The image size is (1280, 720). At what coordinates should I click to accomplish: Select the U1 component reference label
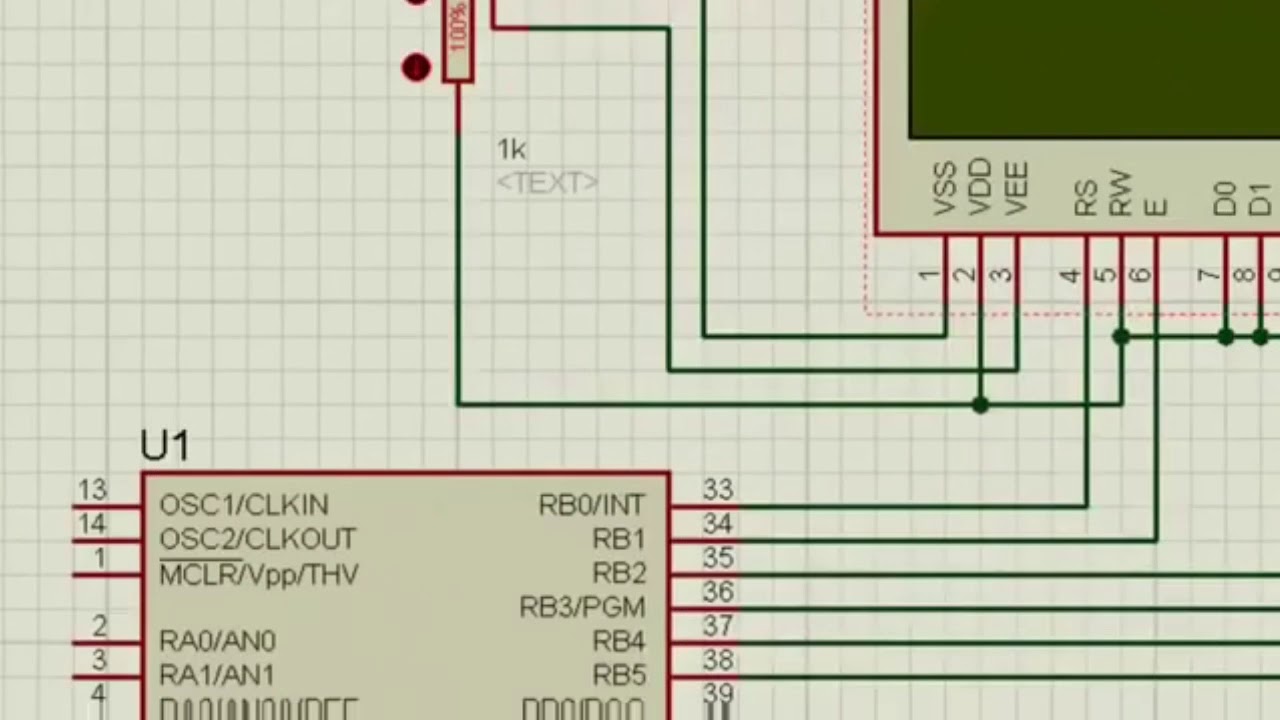pos(165,445)
